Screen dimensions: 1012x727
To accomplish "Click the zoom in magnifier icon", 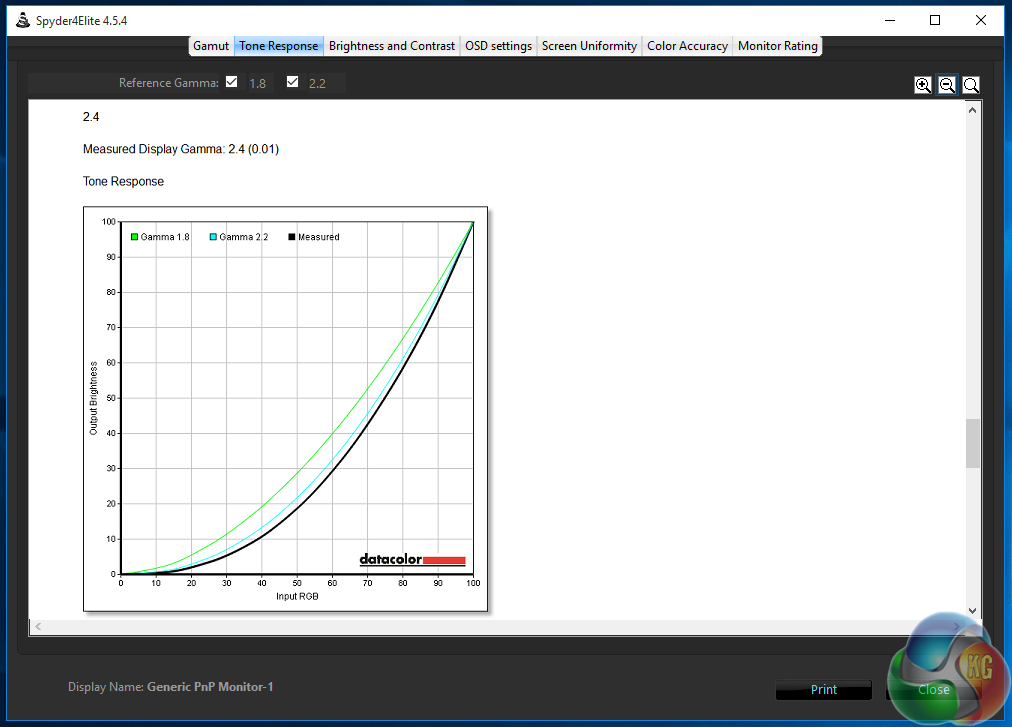I will tap(923, 85).
